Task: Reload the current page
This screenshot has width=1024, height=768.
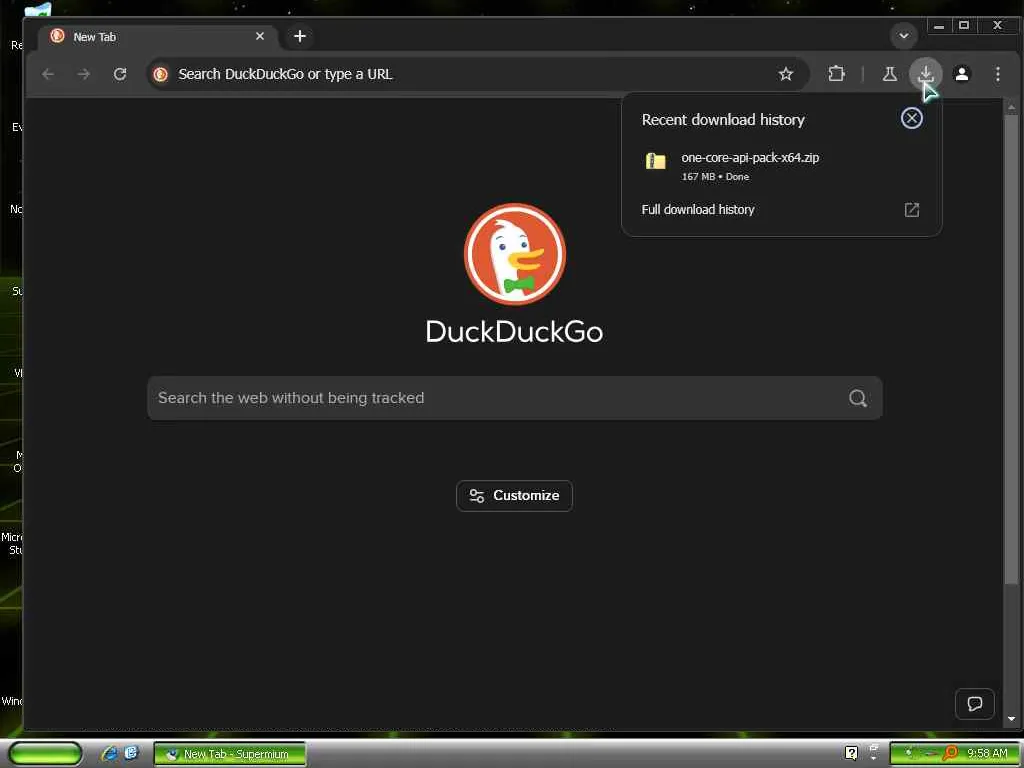Action: [x=120, y=74]
